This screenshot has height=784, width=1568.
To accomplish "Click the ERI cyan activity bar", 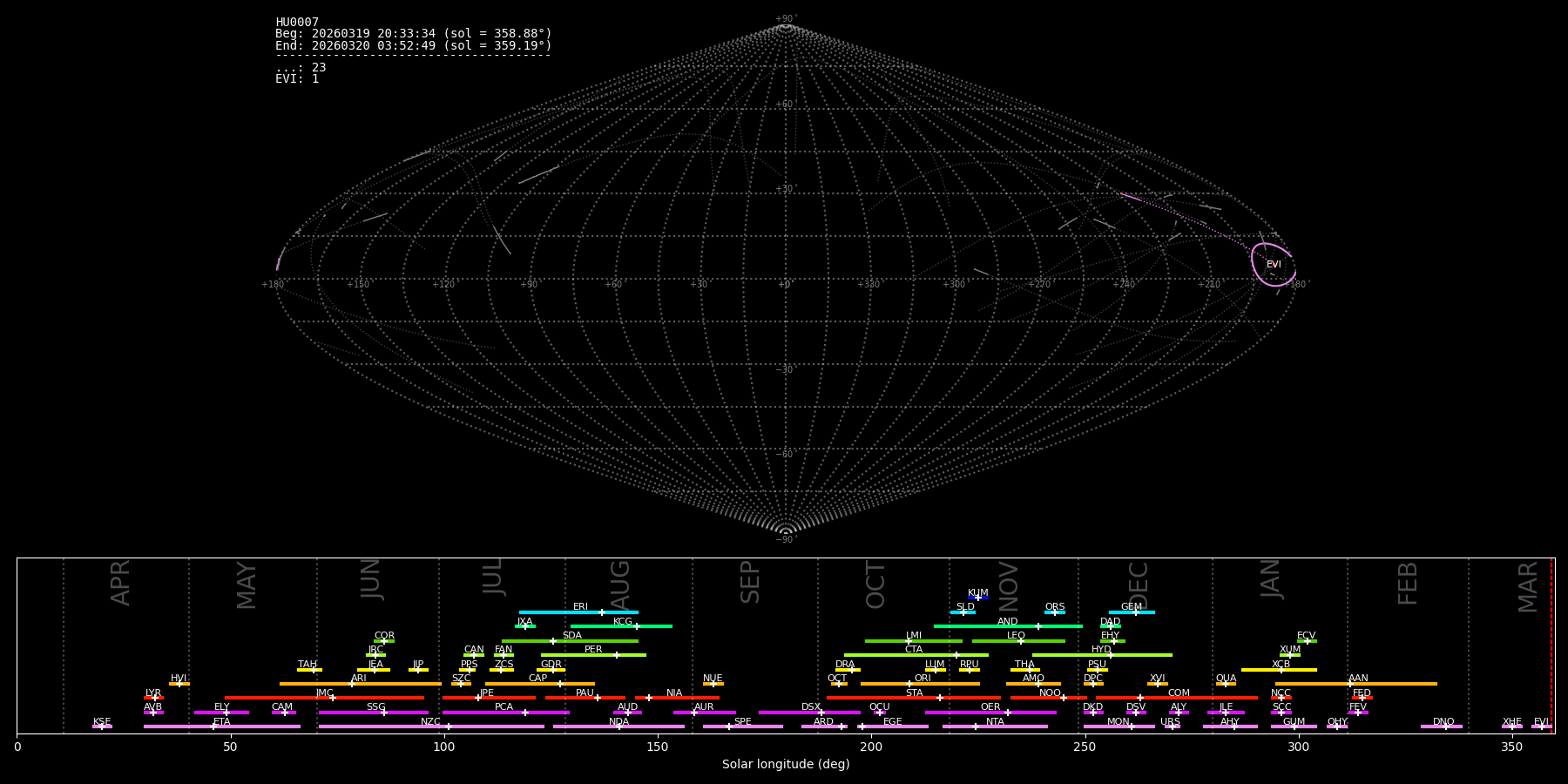I will click(x=578, y=612).
